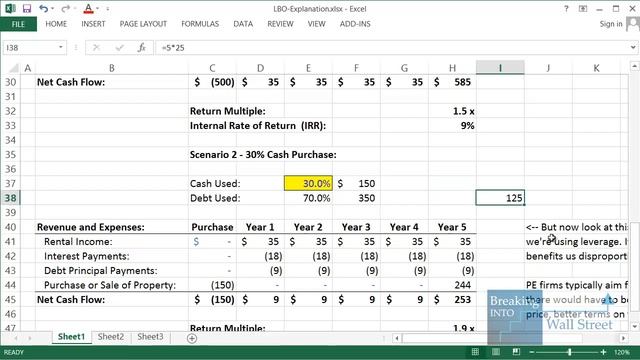Click the Sign in link
This screenshot has width=640, height=360.
point(611,24)
